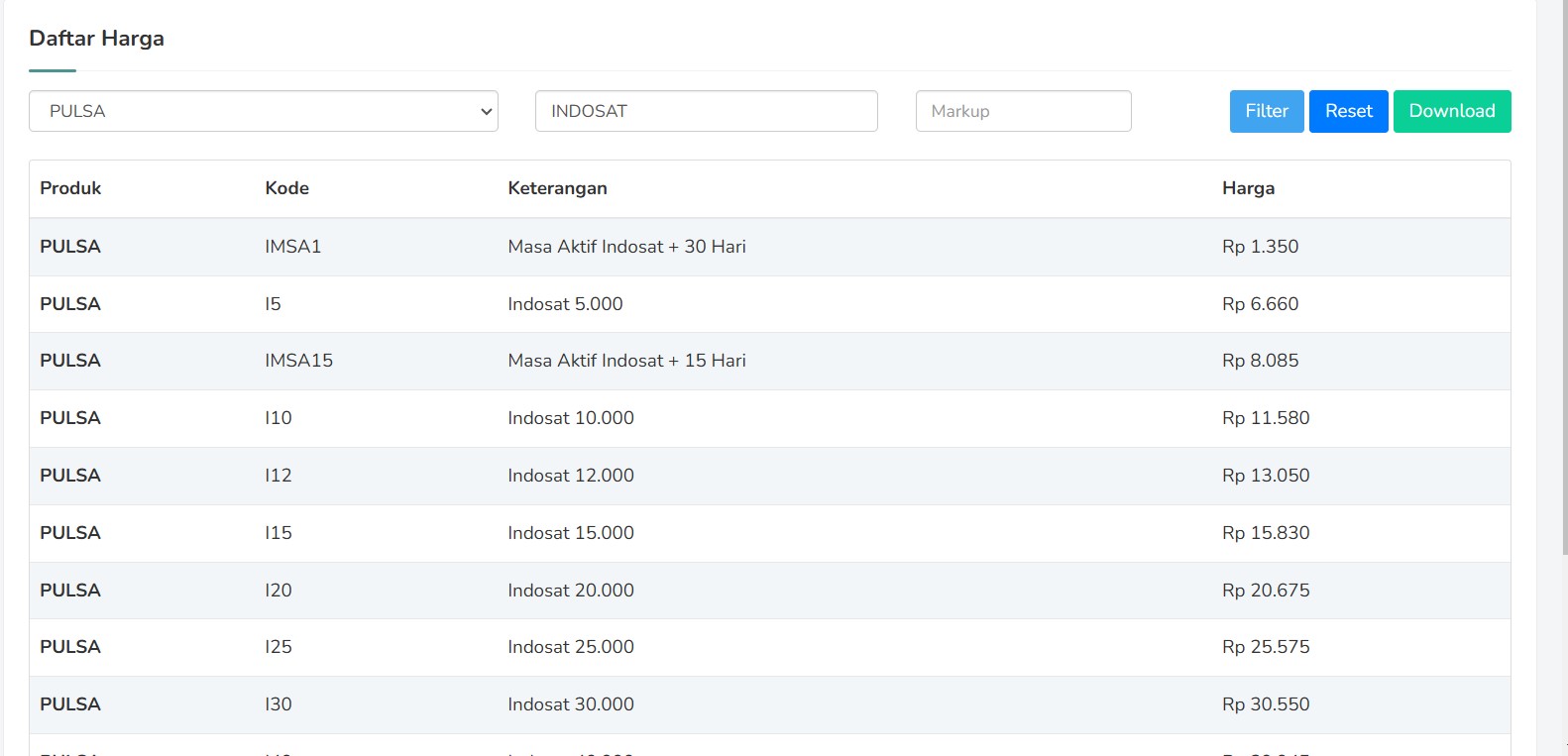Image resolution: width=1568 pixels, height=756 pixels.
Task: Click Masa Aktif Indosat + 15 Hari
Action: pyautogui.click(x=626, y=361)
